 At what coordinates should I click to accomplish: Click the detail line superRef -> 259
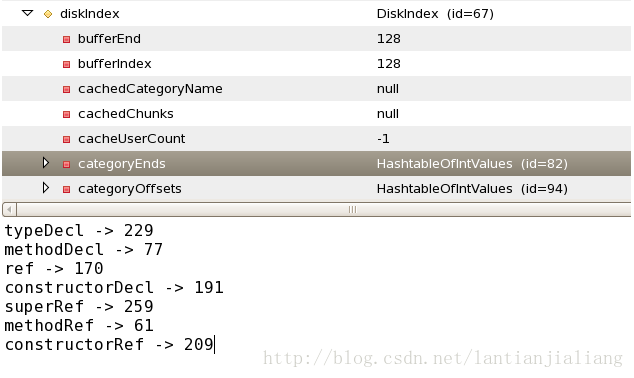click(79, 307)
